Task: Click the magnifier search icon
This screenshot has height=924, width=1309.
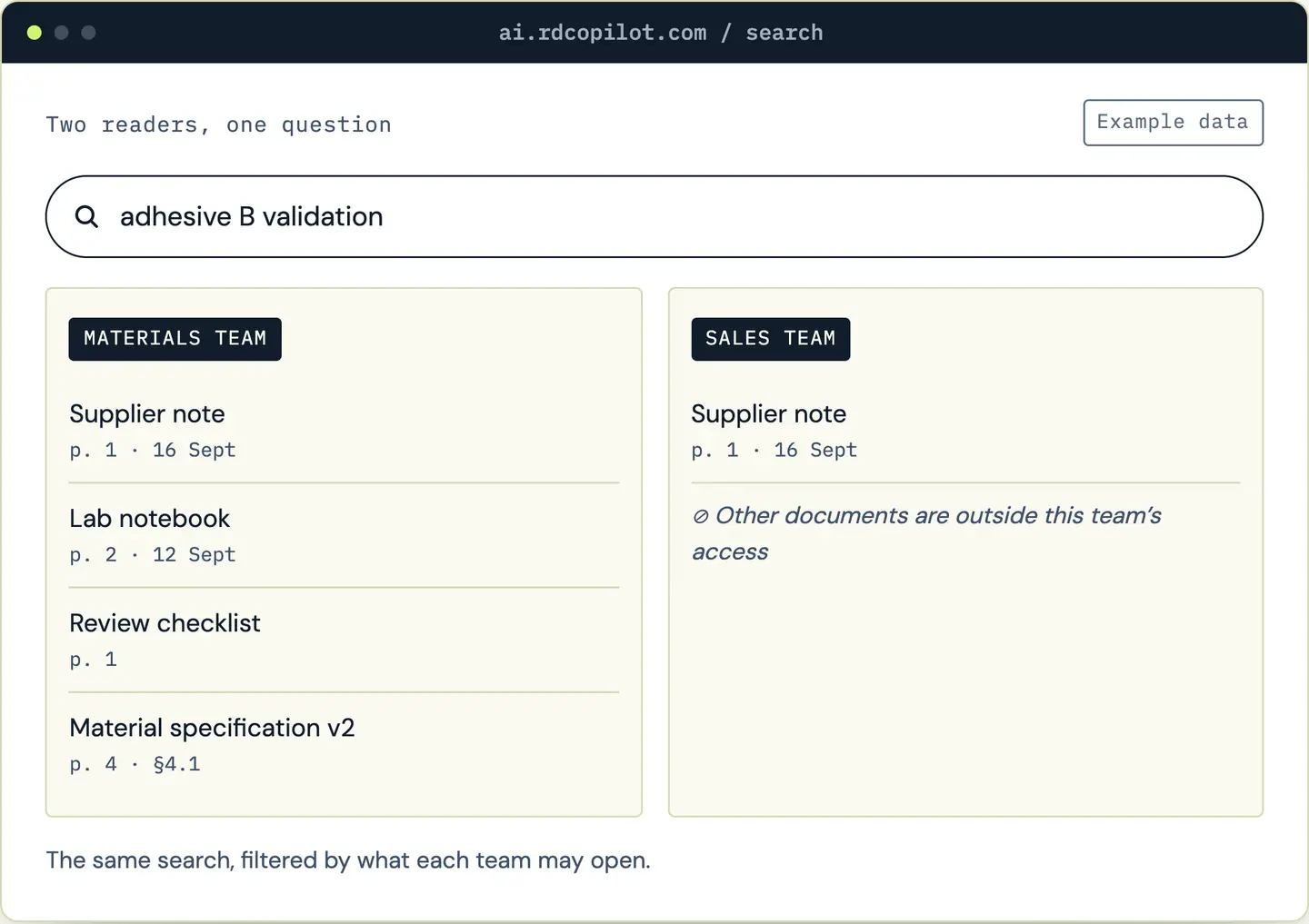Action: tap(86, 216)
